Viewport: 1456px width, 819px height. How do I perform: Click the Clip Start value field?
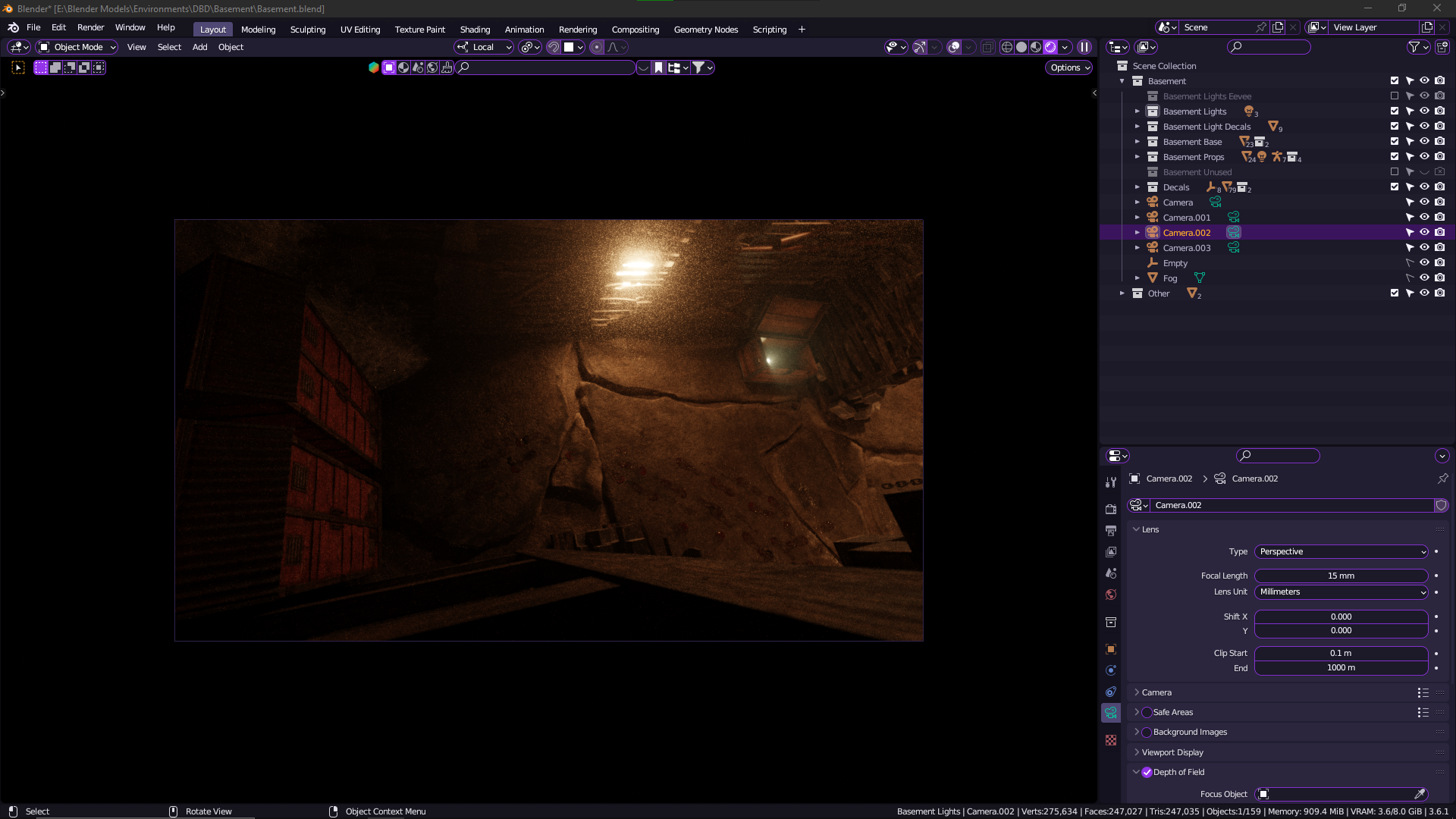[1341, 653]
